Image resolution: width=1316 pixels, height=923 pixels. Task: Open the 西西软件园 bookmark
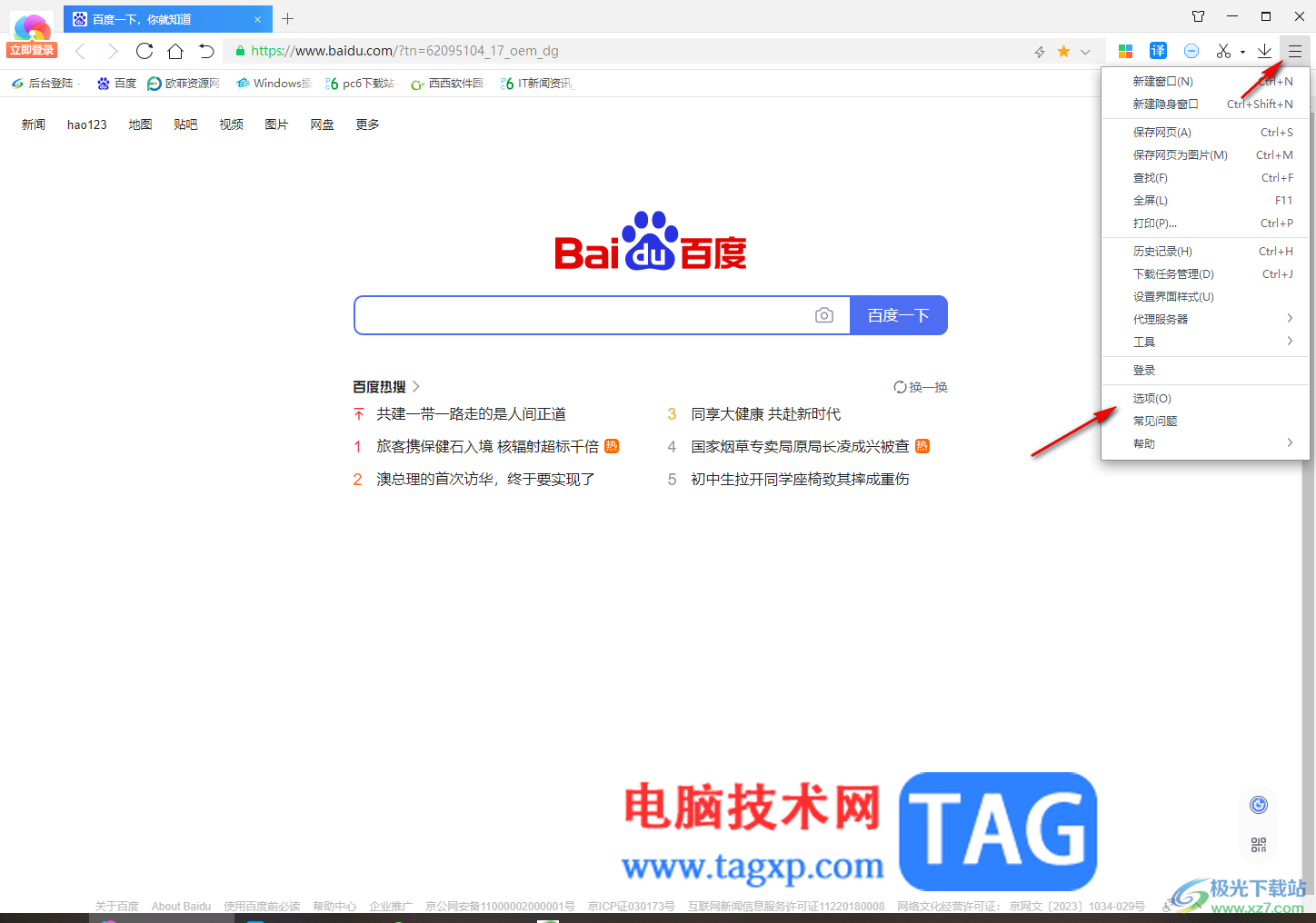point(448,84)
